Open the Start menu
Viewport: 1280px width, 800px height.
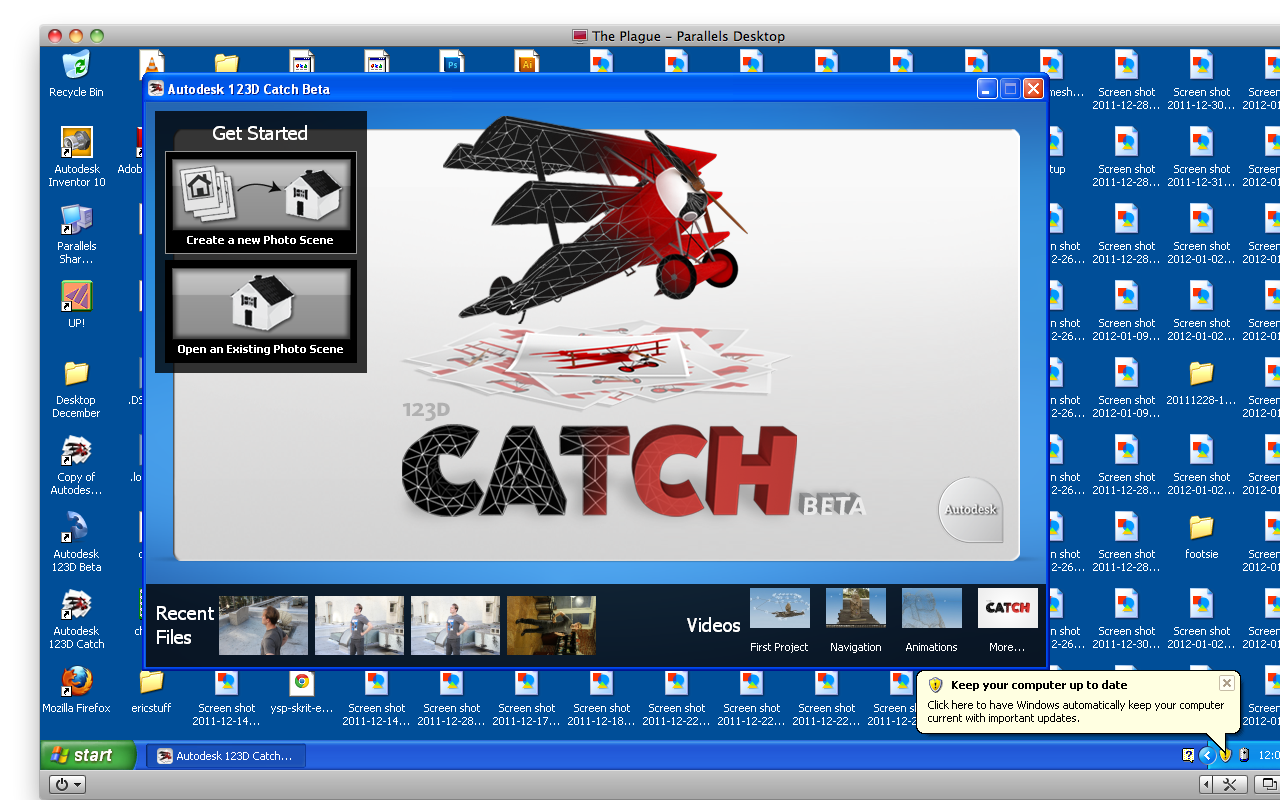click(85, 755)
